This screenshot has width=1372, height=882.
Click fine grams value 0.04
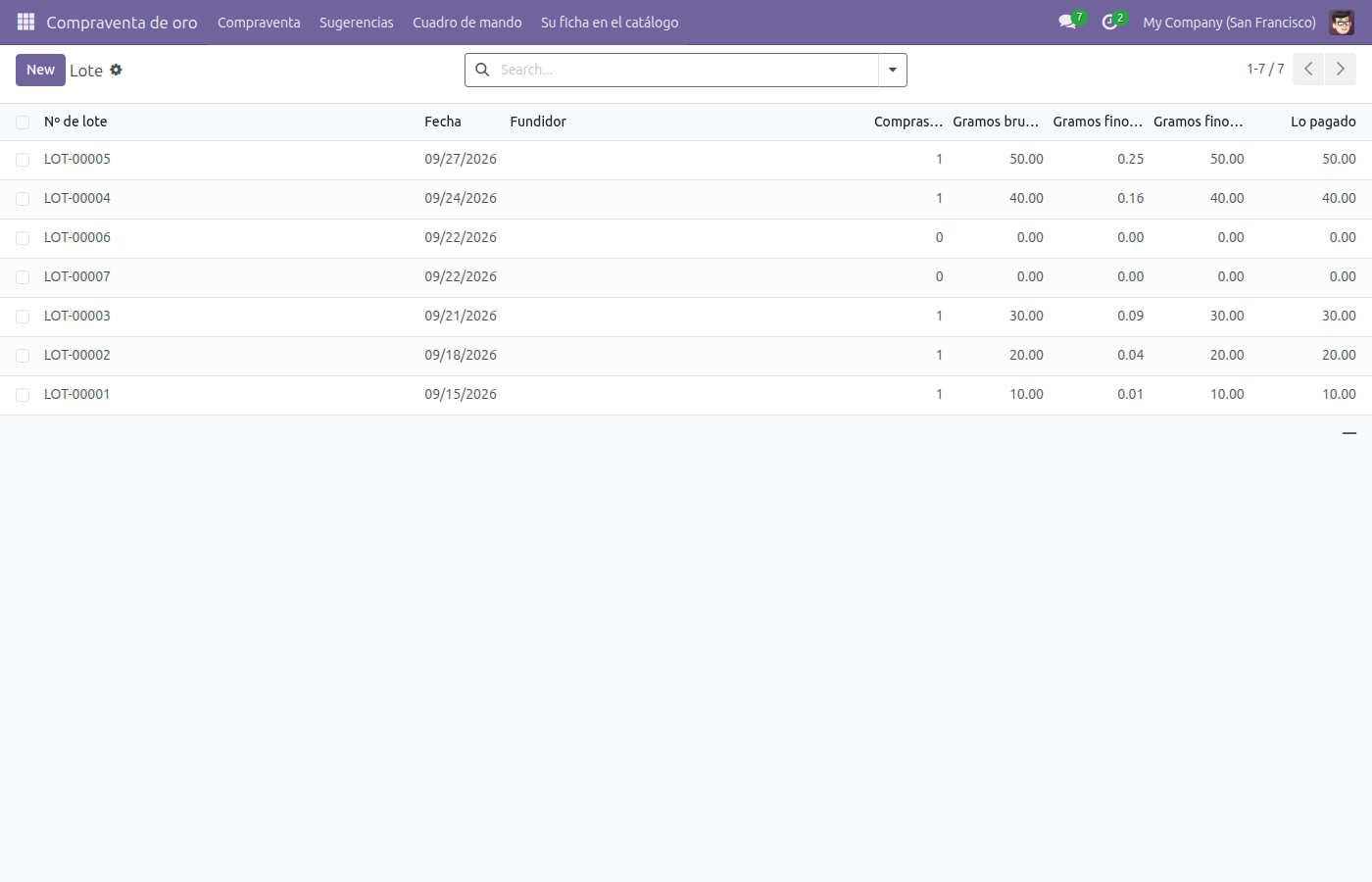[1130, 355]
